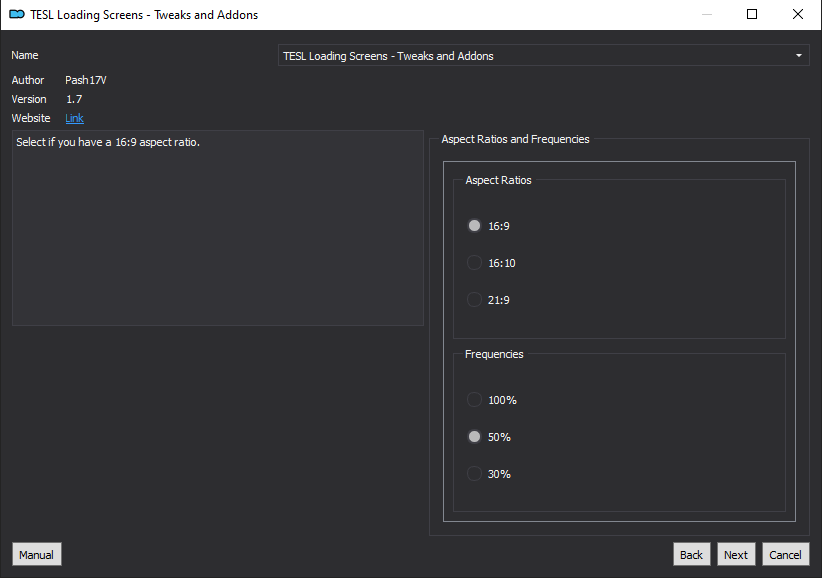Choose the 16:10 aspect ratio option

[475, 263]
